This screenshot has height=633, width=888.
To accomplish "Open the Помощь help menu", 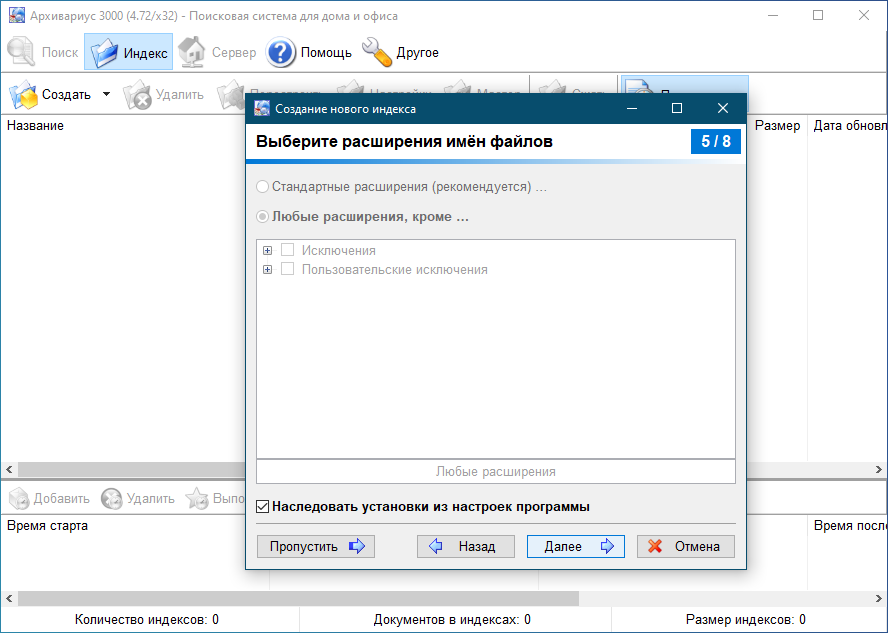I will click(309, 52).
